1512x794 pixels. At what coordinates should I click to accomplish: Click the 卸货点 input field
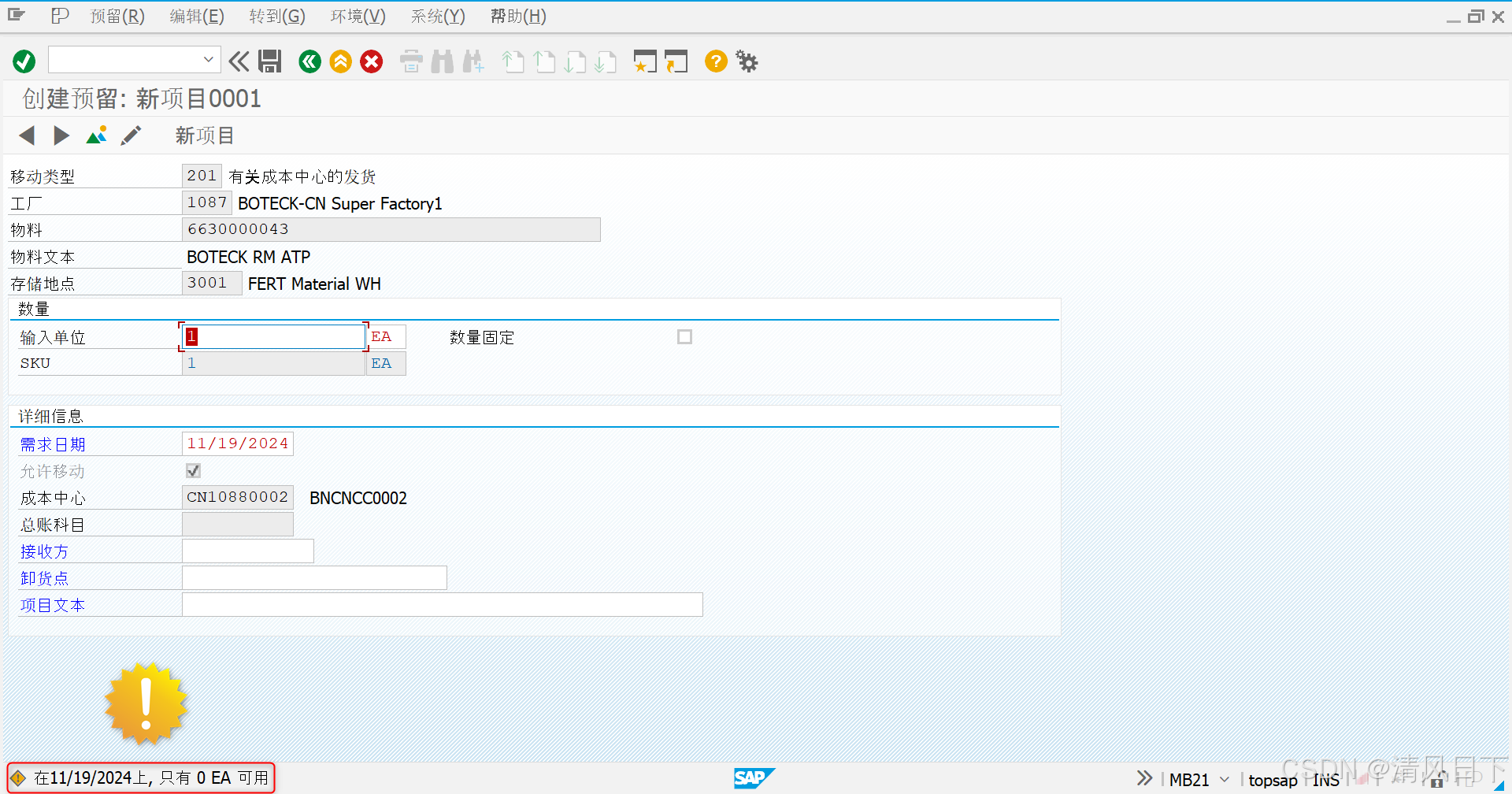pos(314,577)
